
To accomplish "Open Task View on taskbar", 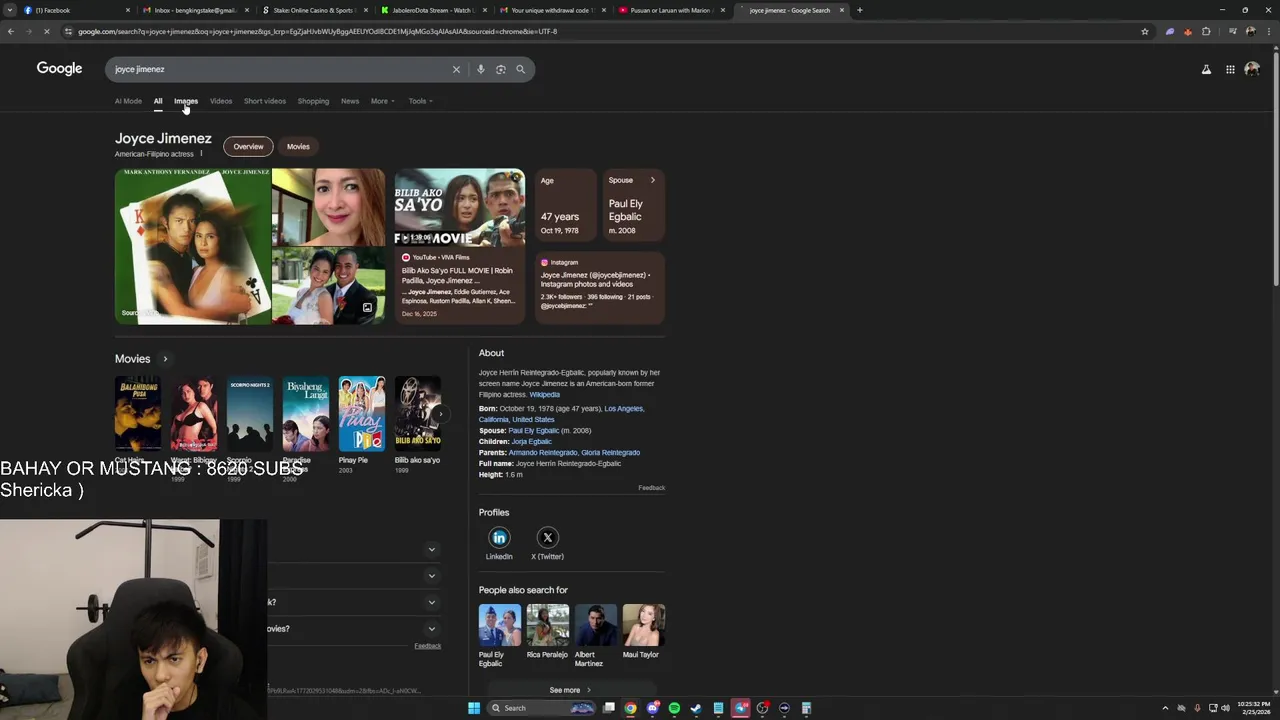I will pyautogui.click(x=608, y=708).
